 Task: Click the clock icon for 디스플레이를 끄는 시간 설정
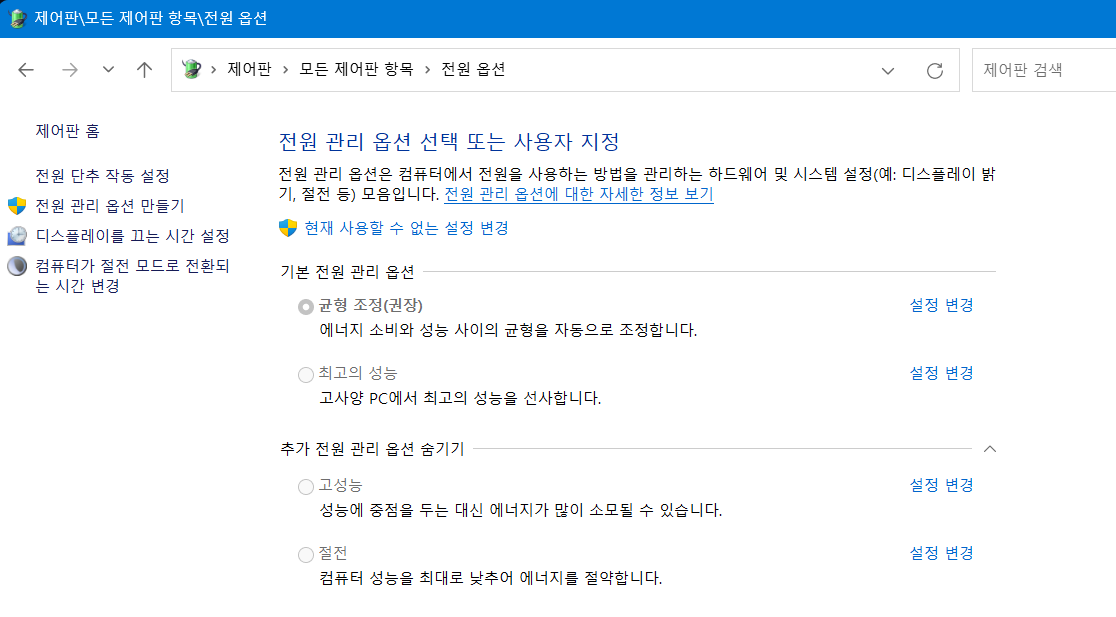(x=17, y=236)
